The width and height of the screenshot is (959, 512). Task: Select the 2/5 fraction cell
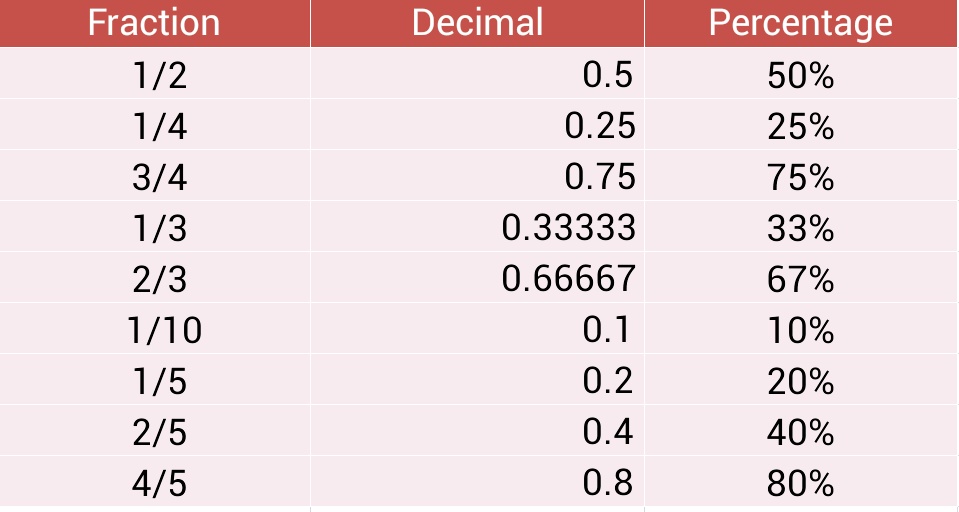coord(155,430)
